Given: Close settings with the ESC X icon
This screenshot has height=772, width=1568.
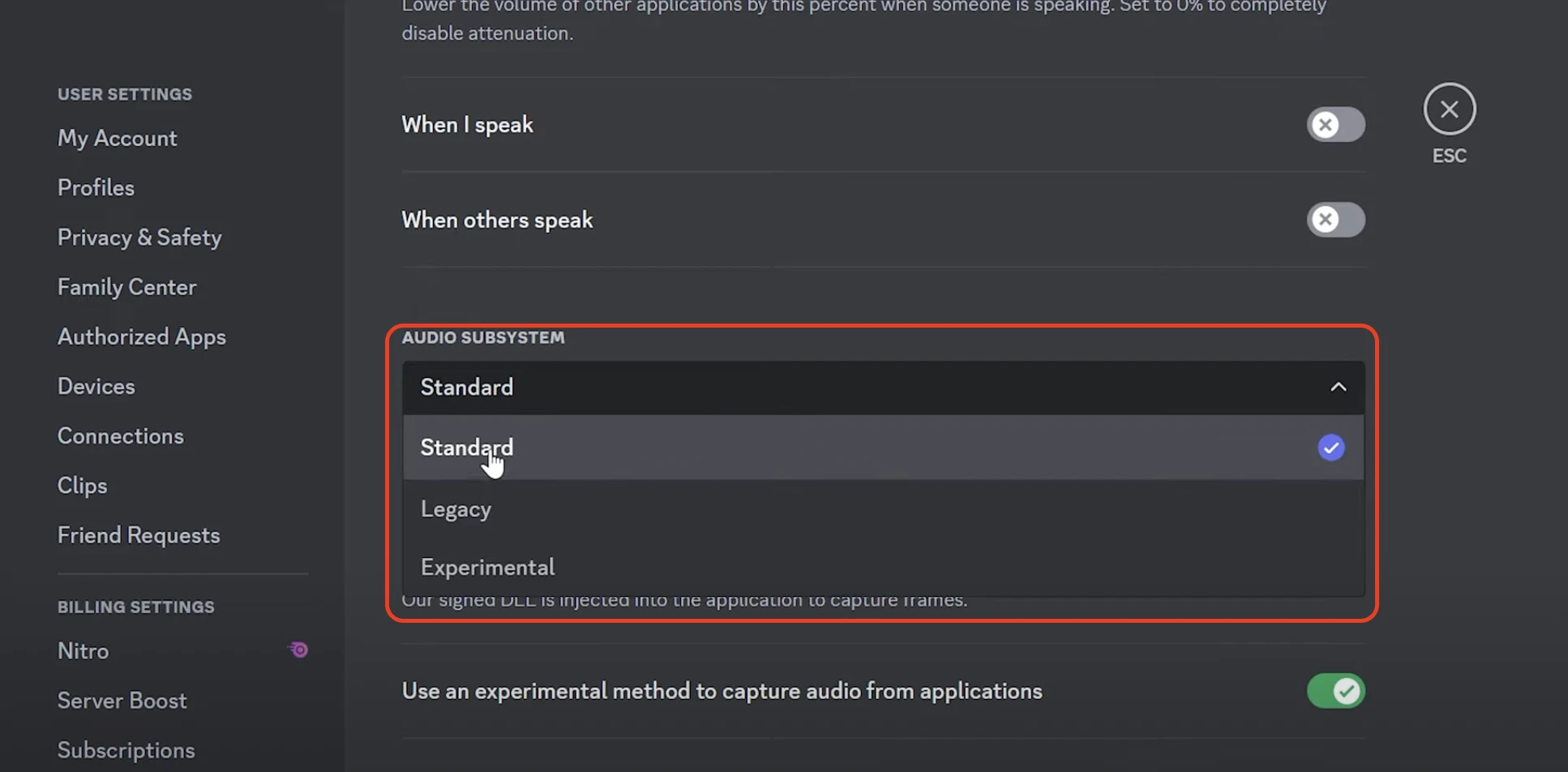Looking at the screenshot, I should (x=1449, y=109).
